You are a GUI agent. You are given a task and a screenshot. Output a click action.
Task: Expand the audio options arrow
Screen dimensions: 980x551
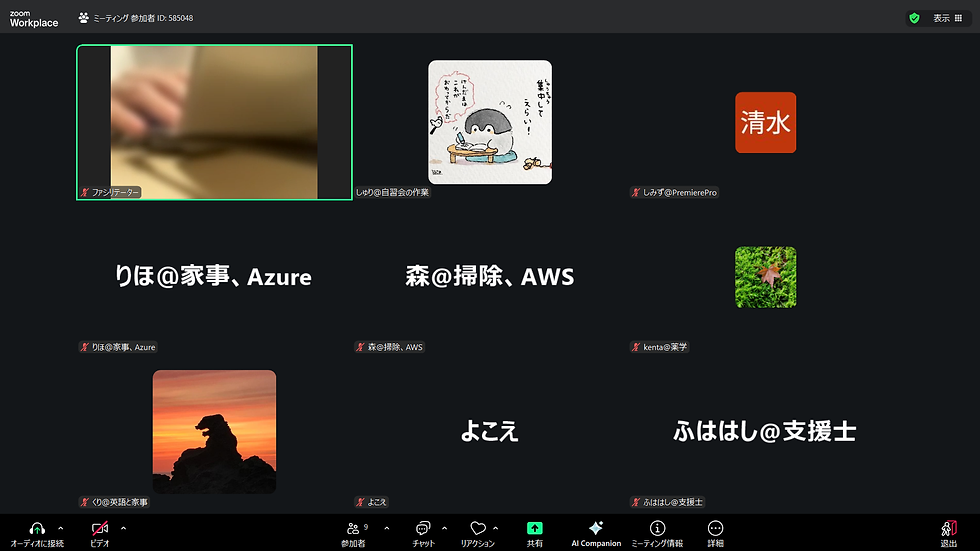point(61,529)
